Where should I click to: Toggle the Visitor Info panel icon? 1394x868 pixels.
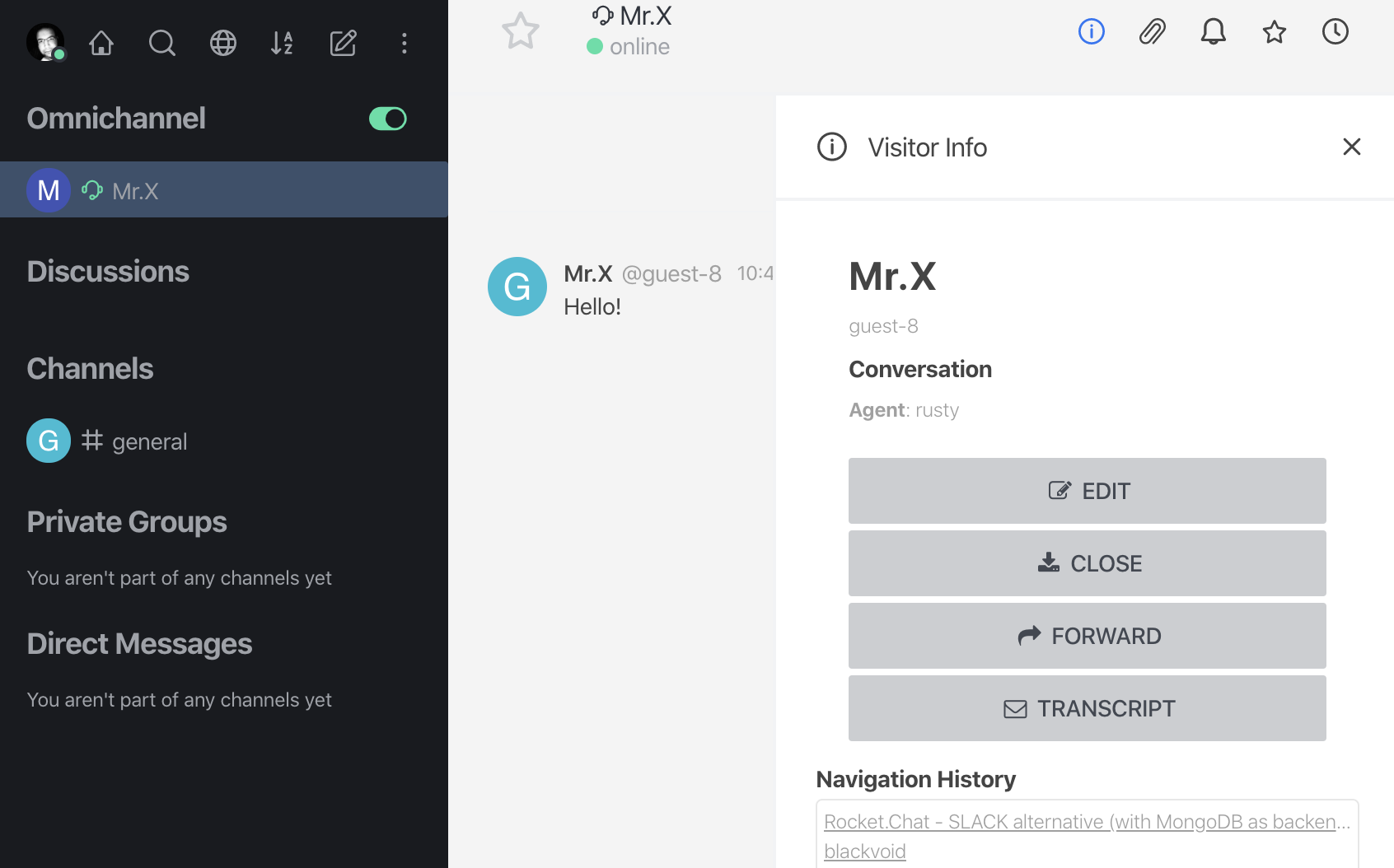coord(1091,32)
